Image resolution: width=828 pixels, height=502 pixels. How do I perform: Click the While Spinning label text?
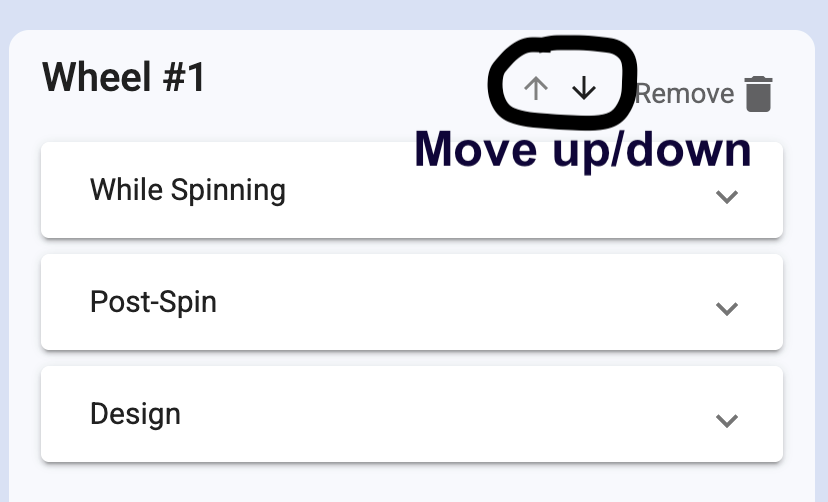187,190
